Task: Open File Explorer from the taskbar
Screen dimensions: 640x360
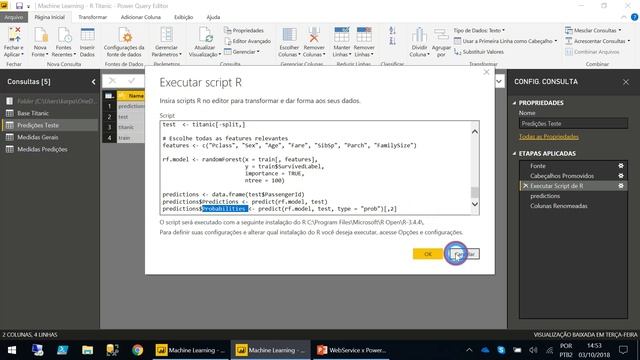Action: click(87, 350)
